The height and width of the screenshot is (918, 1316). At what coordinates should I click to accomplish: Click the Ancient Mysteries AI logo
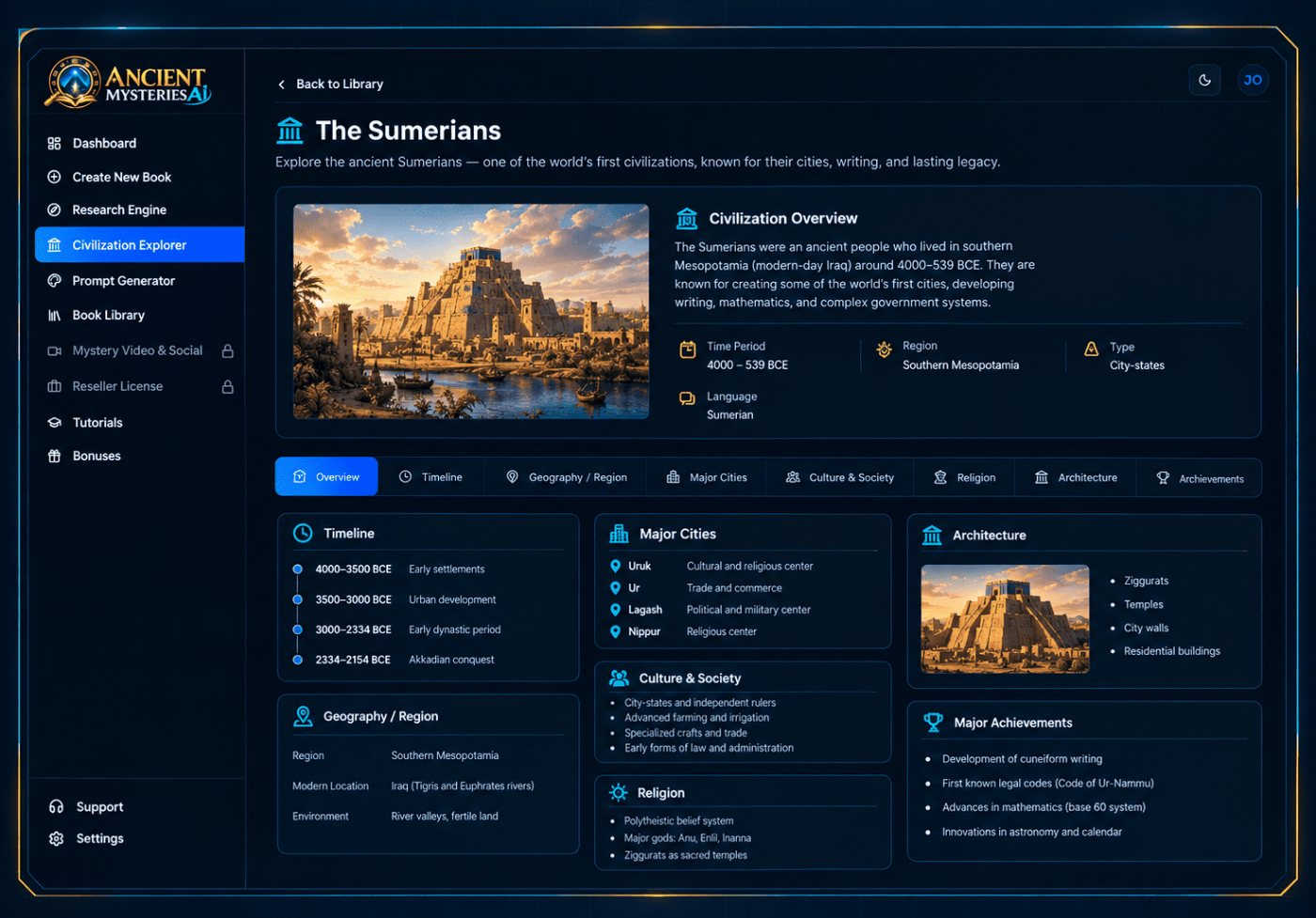tap(128, 83)
